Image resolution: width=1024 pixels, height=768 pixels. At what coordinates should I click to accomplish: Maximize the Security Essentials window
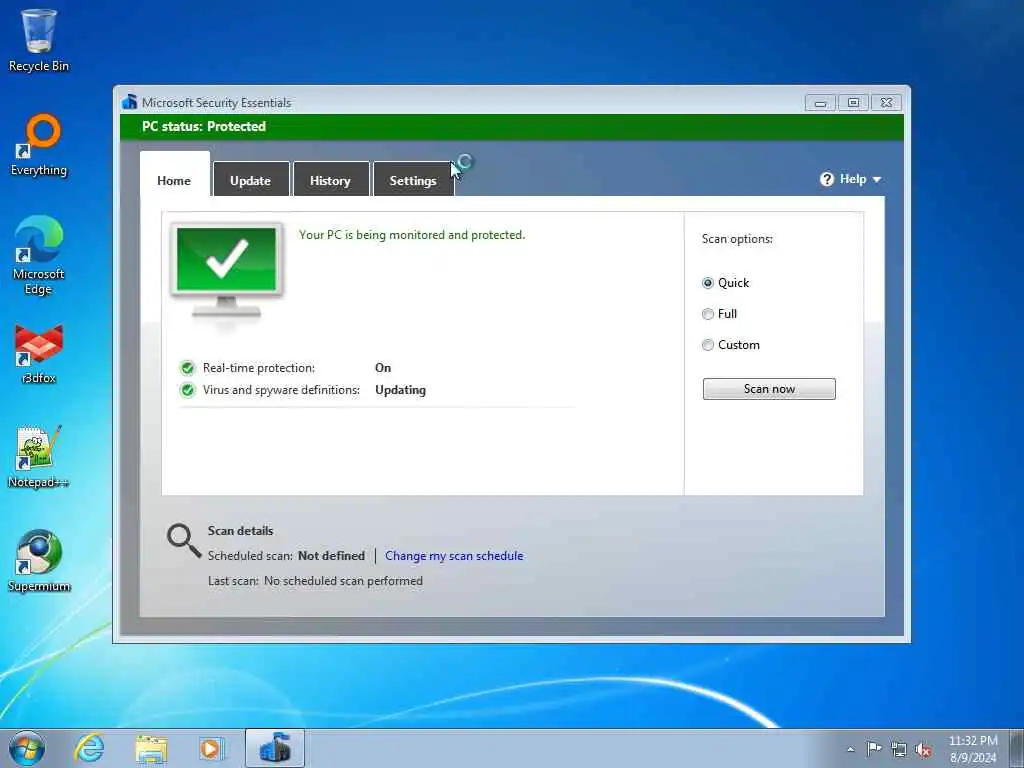point(853,103)
